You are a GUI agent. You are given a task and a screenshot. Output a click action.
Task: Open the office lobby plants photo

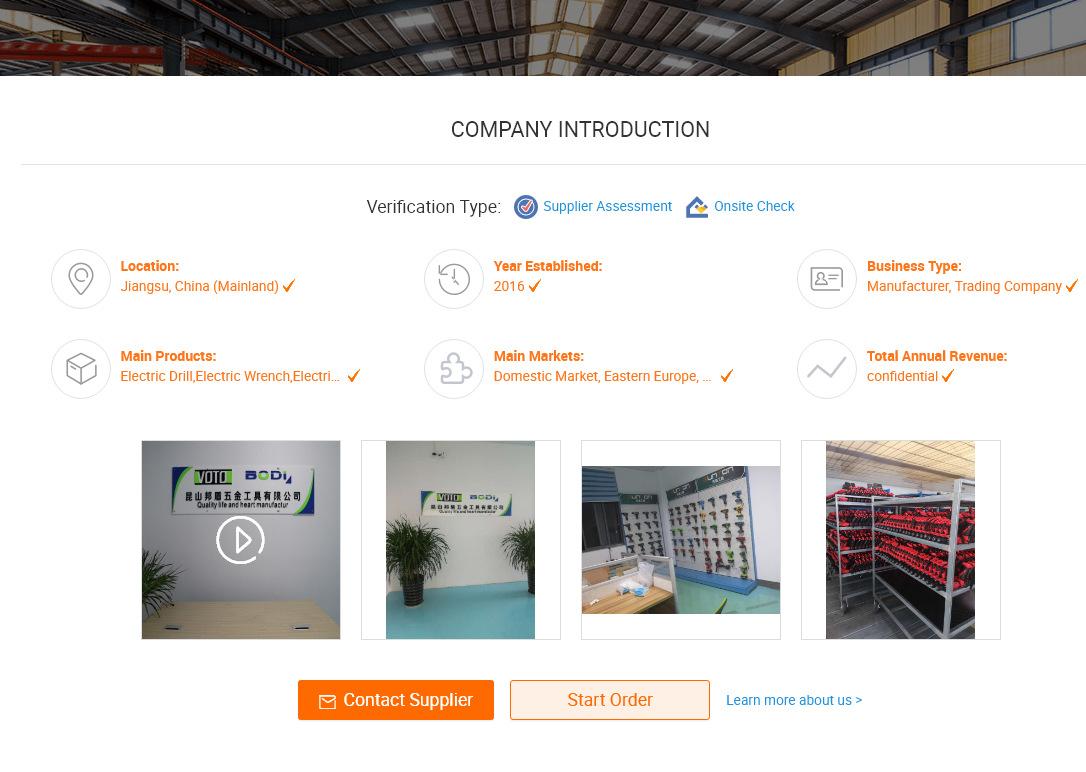tap(460, 540)
